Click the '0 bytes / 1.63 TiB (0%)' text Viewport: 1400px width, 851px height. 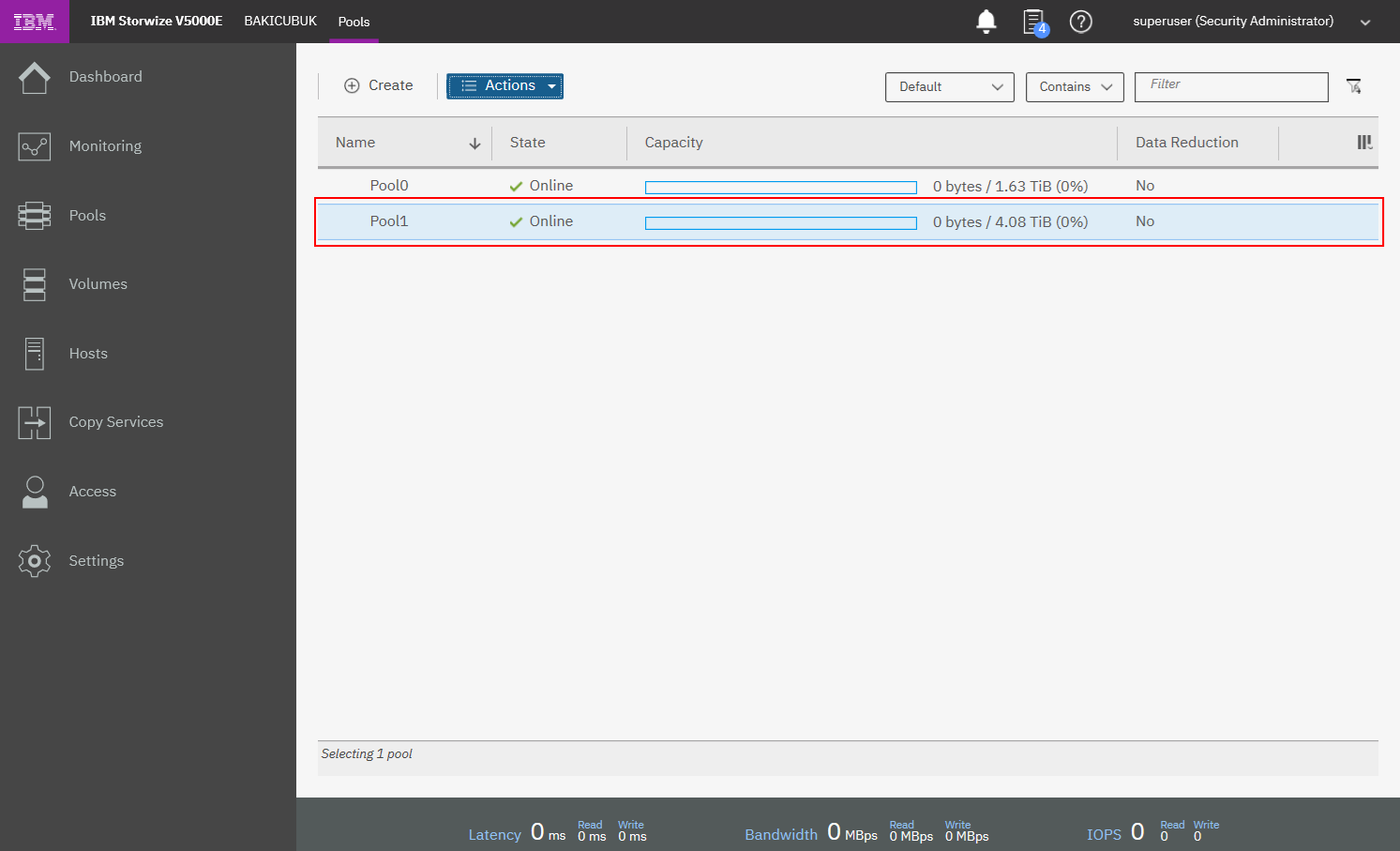click(1011, 187)
